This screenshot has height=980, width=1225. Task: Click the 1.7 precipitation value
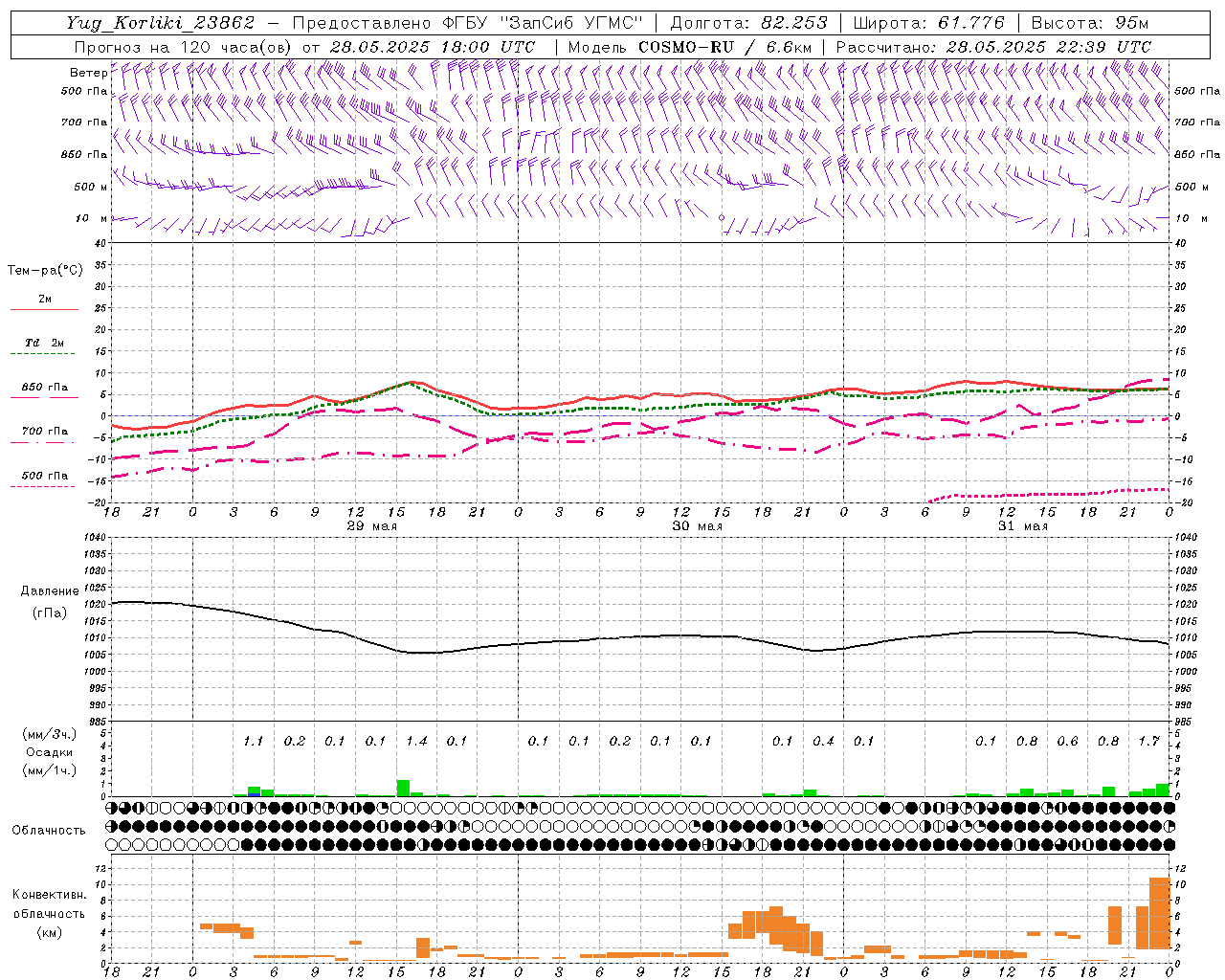tap(1148, 741)
